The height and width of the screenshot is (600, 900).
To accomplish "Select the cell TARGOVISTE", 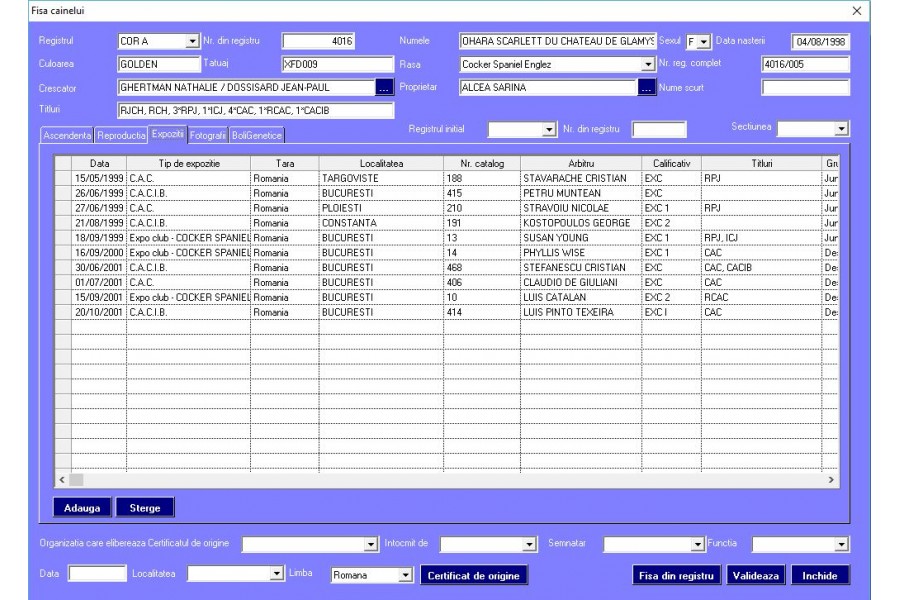I will [381, 179].
